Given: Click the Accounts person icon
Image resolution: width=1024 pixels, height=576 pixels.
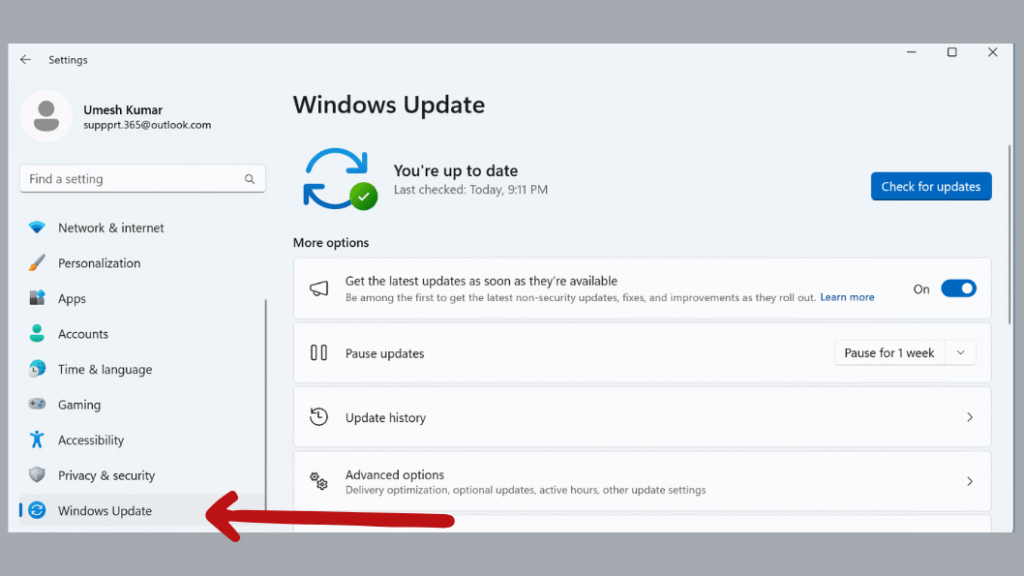Looking at the screenshot, I should click(x=37, y=333).
